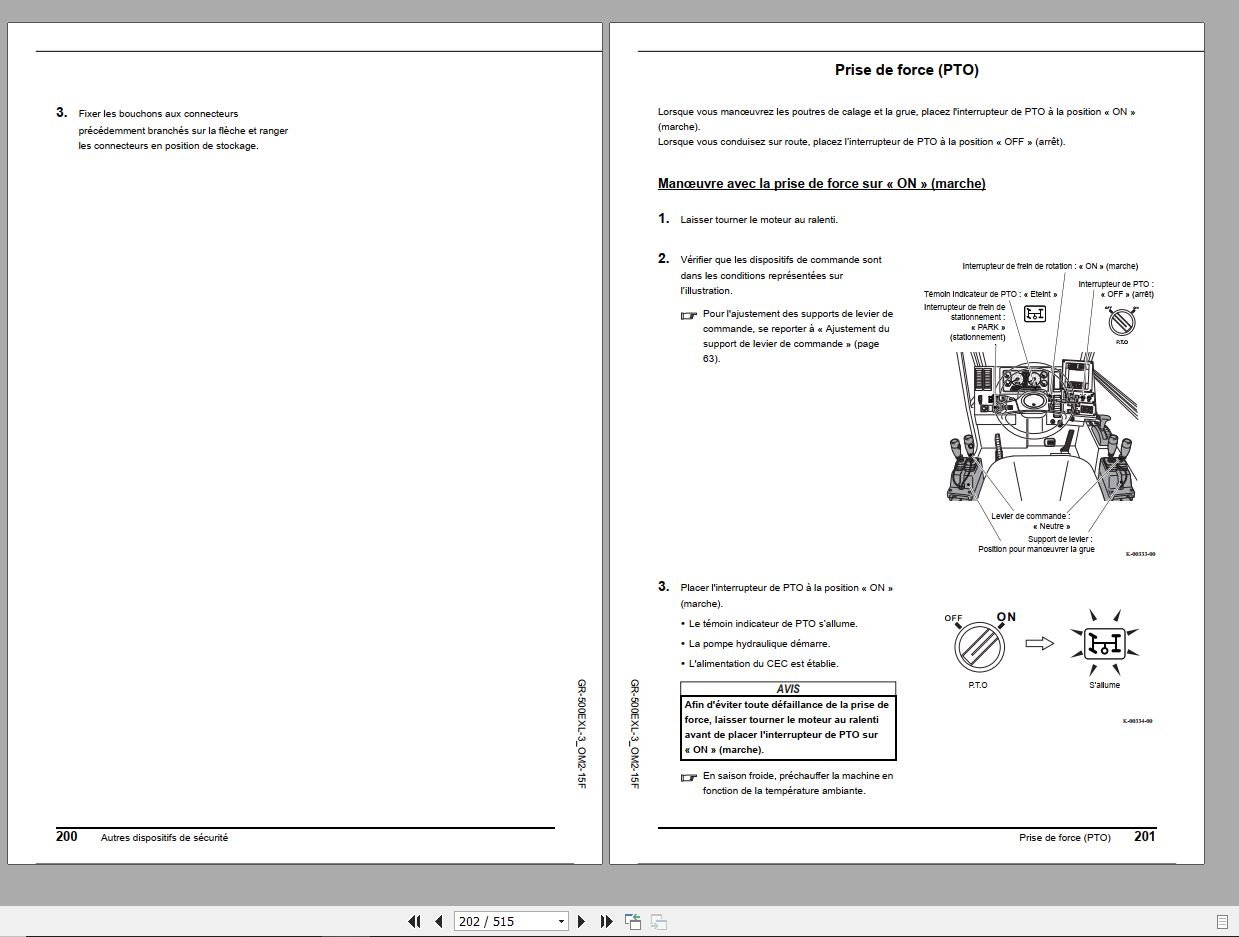
Task: Click the footer text "Prise de force (PTO)" beside 201
Action: (1065, 838)
